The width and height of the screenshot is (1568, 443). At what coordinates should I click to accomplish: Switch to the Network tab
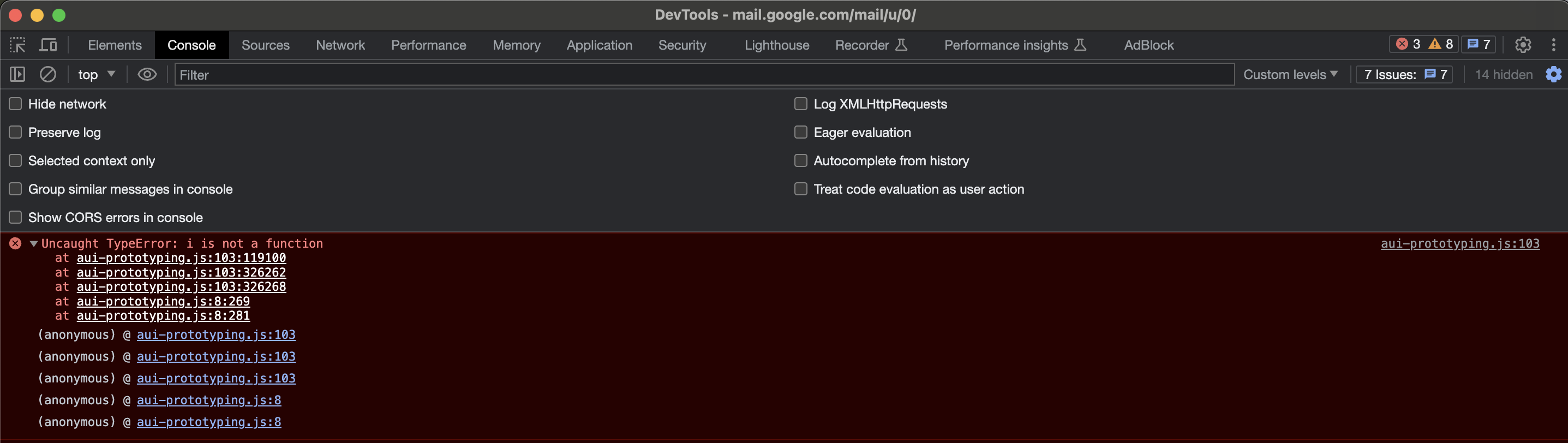coord(340,45)
